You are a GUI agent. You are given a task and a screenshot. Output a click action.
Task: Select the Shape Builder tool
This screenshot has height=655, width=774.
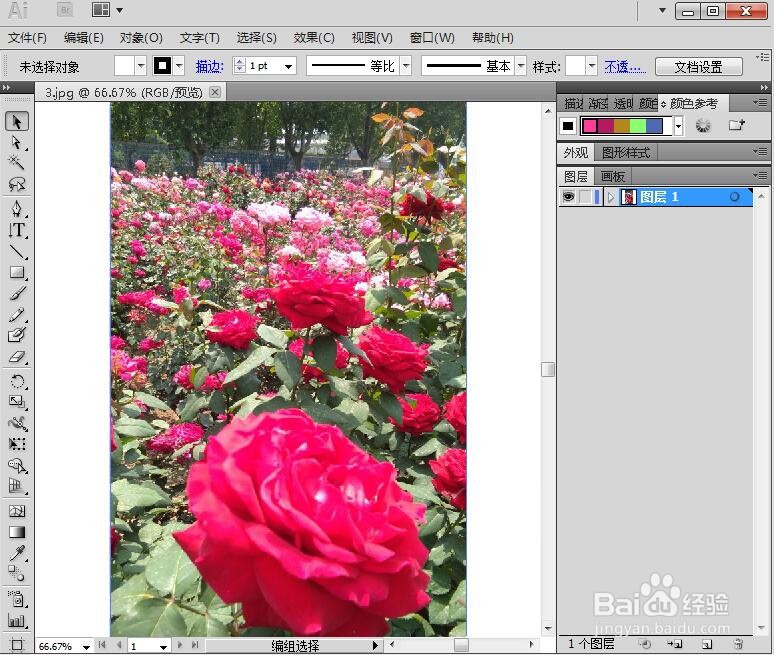[x=17, y=465]
